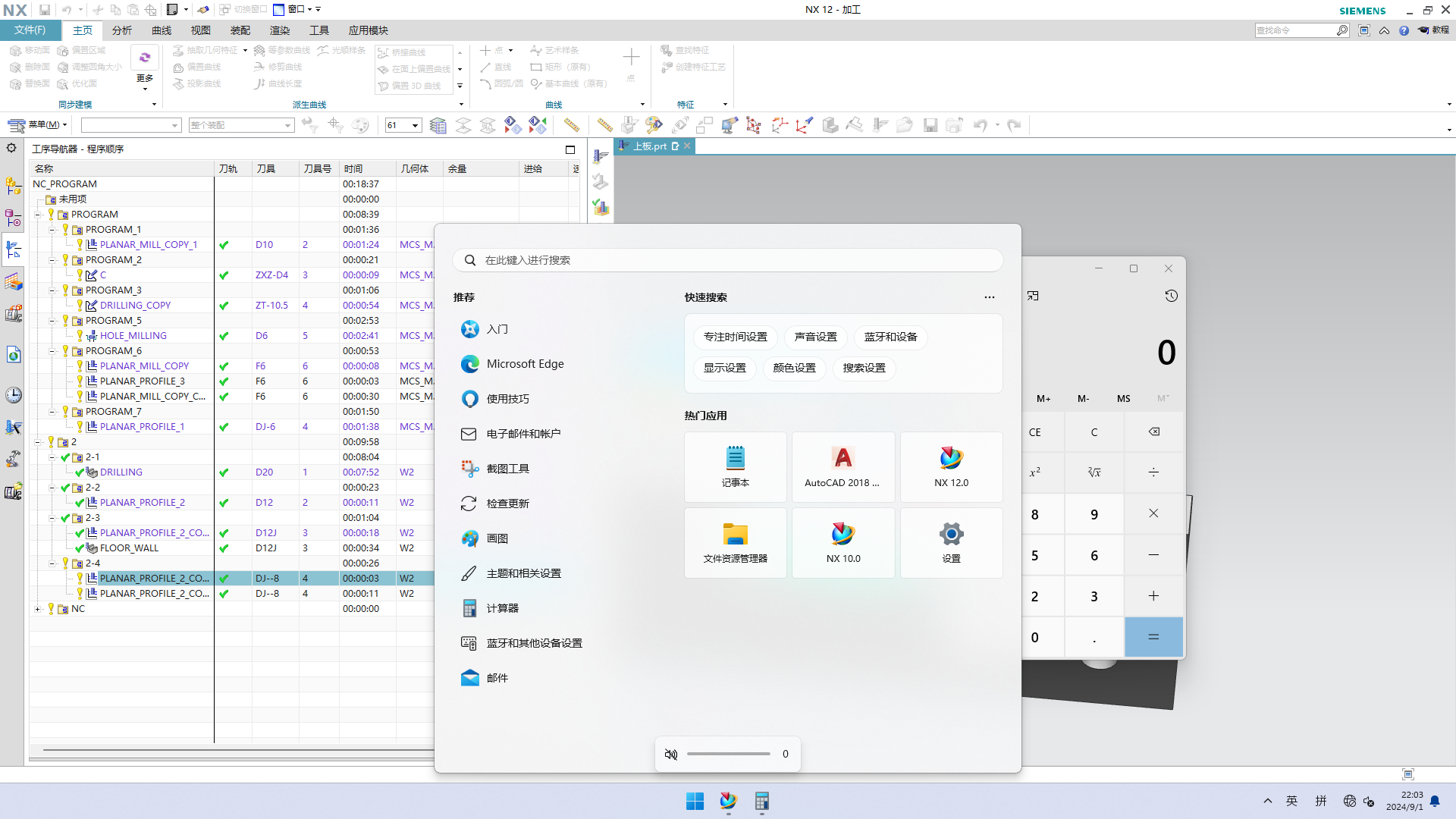1456x819 pixels.
Task: Click the calculator equals button
Action: click(1153, 637)
